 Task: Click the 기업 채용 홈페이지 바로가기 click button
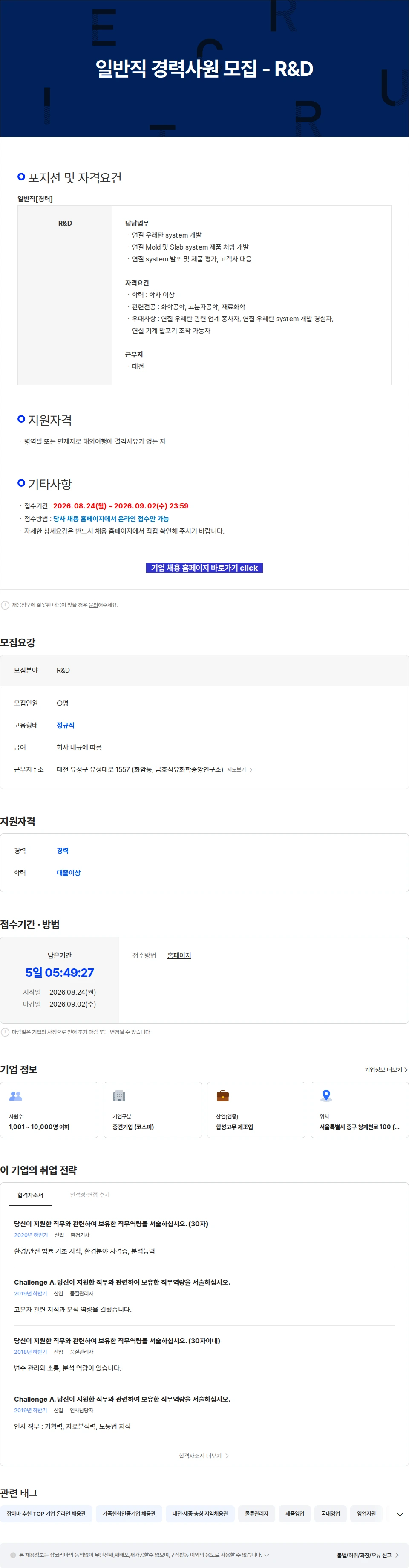204,567
